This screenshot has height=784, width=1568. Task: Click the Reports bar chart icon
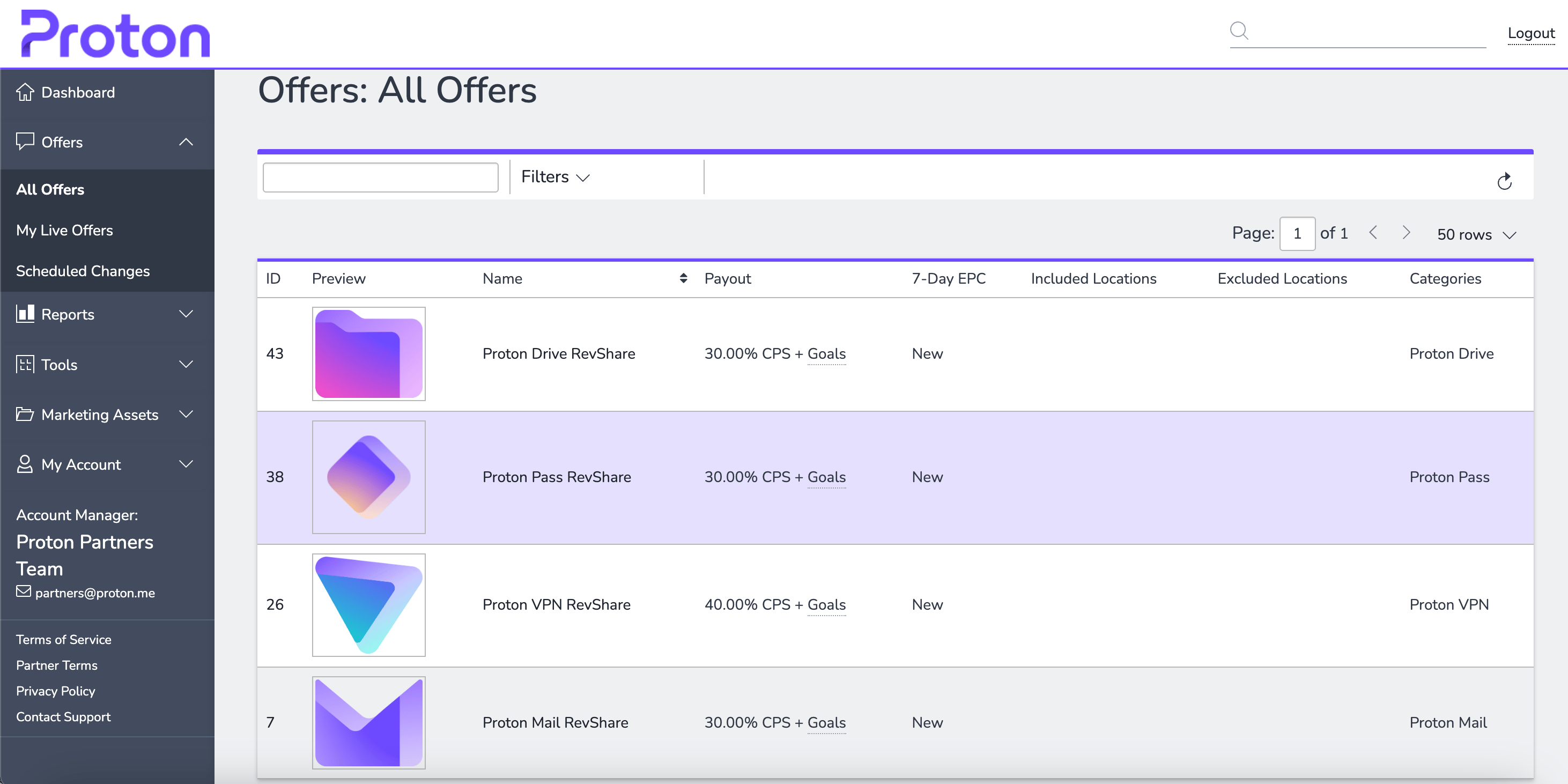click(25, 314)
